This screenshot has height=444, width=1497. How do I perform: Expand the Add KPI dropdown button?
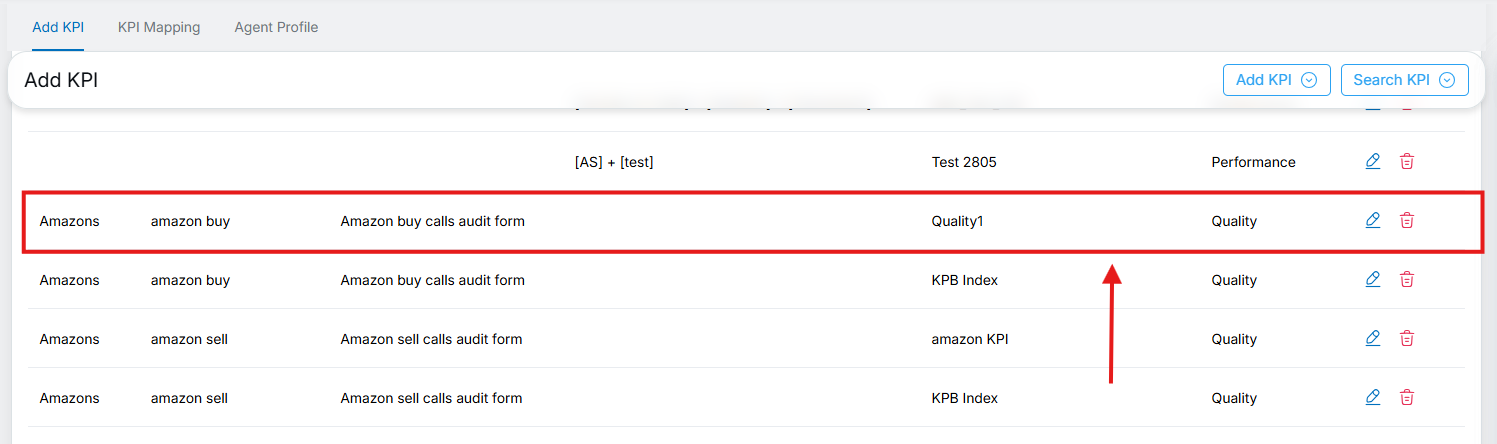coord(1276,80)
